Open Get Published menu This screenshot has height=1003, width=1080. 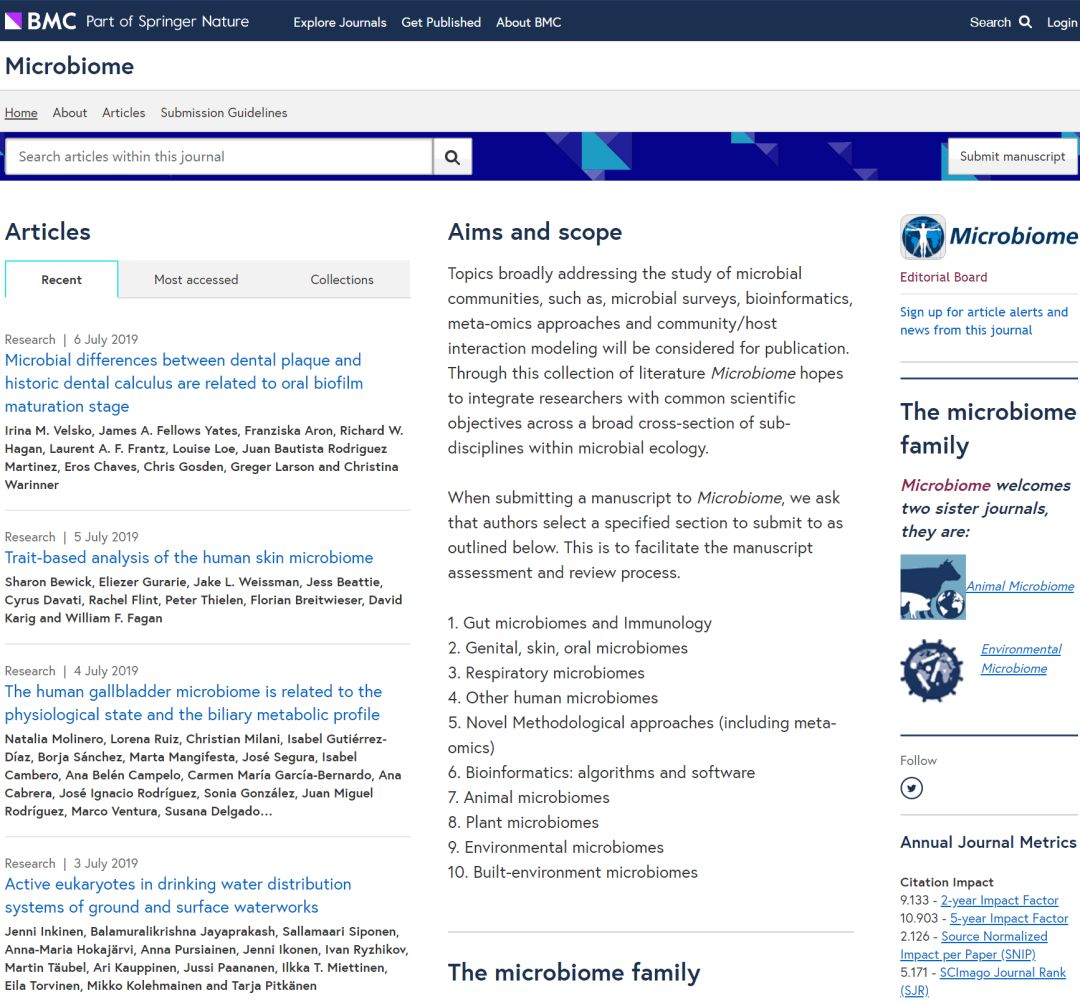coord(441,22)
